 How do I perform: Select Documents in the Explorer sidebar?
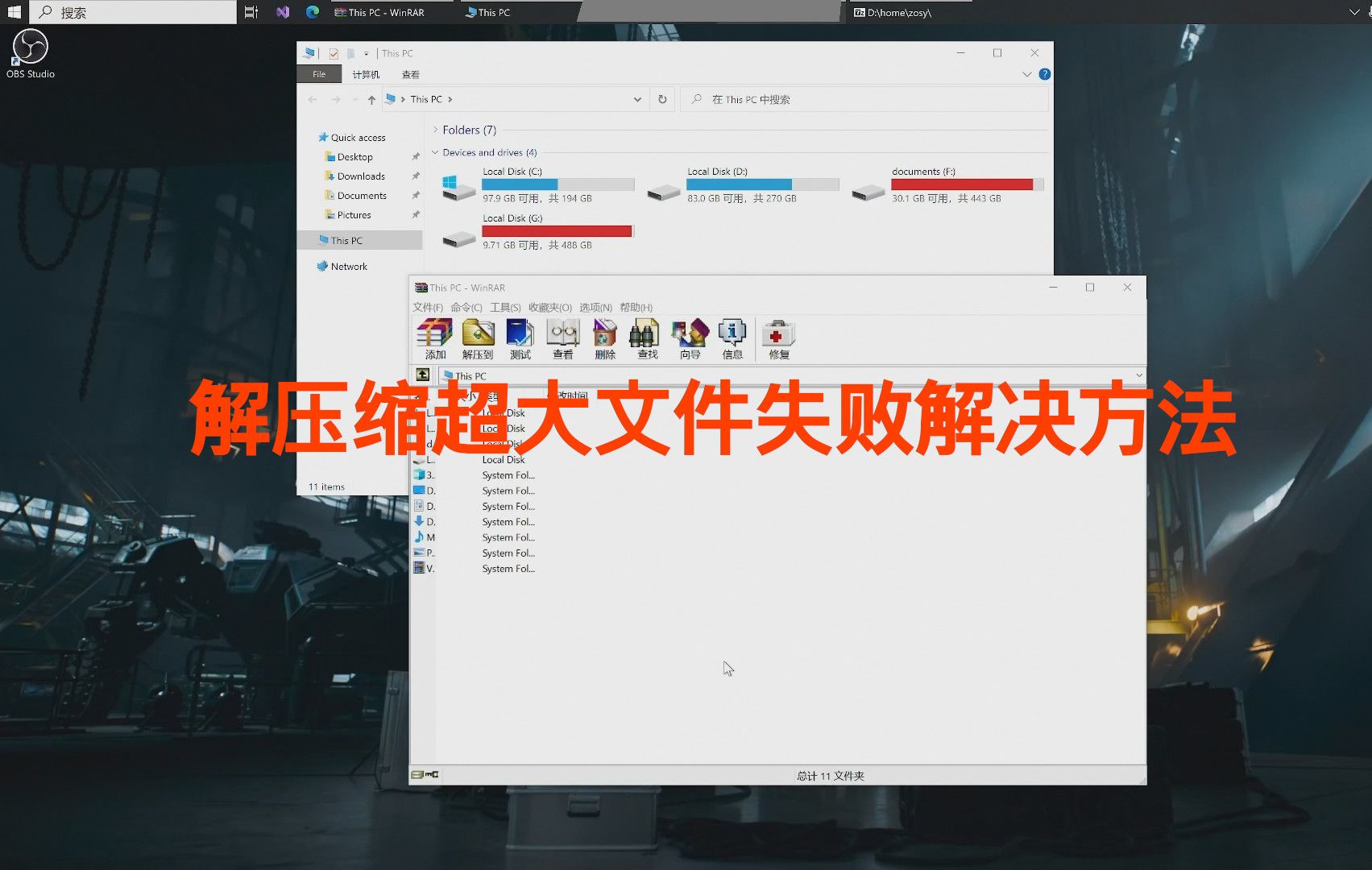(x=355, y=196)
